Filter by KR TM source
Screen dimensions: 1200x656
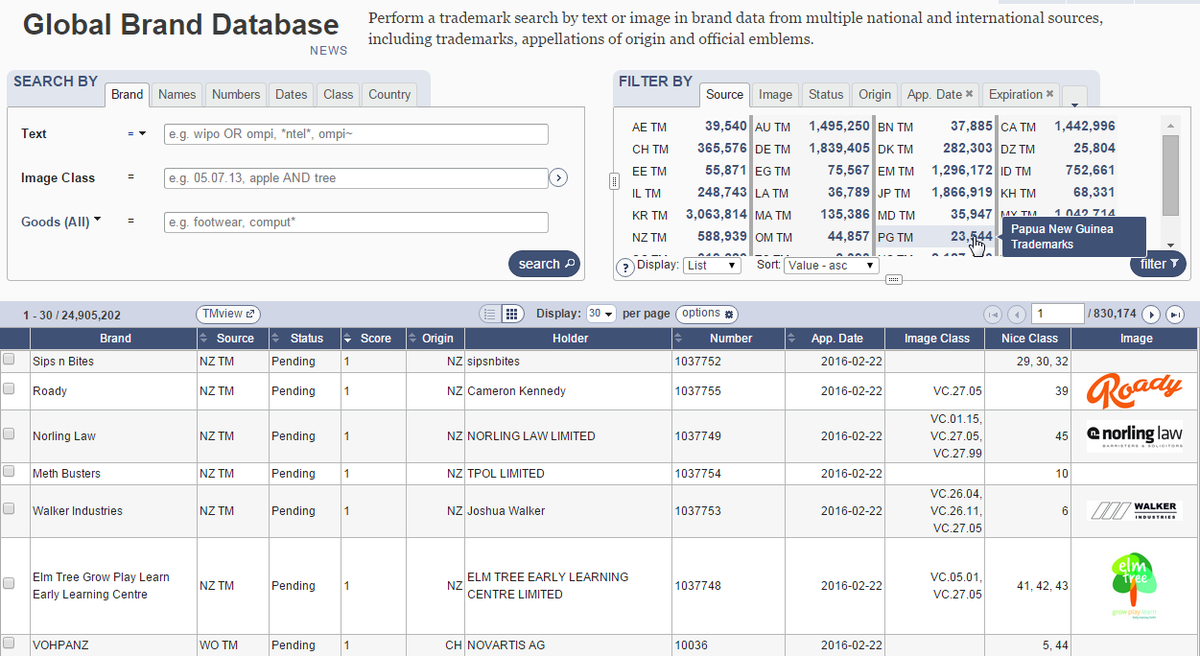(x=689, y=215)
